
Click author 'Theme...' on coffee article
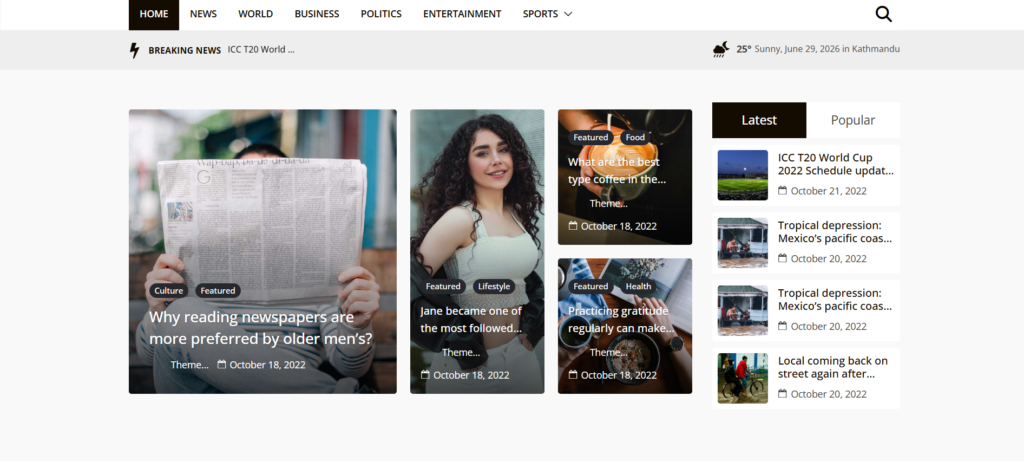[x=608, y=204]
